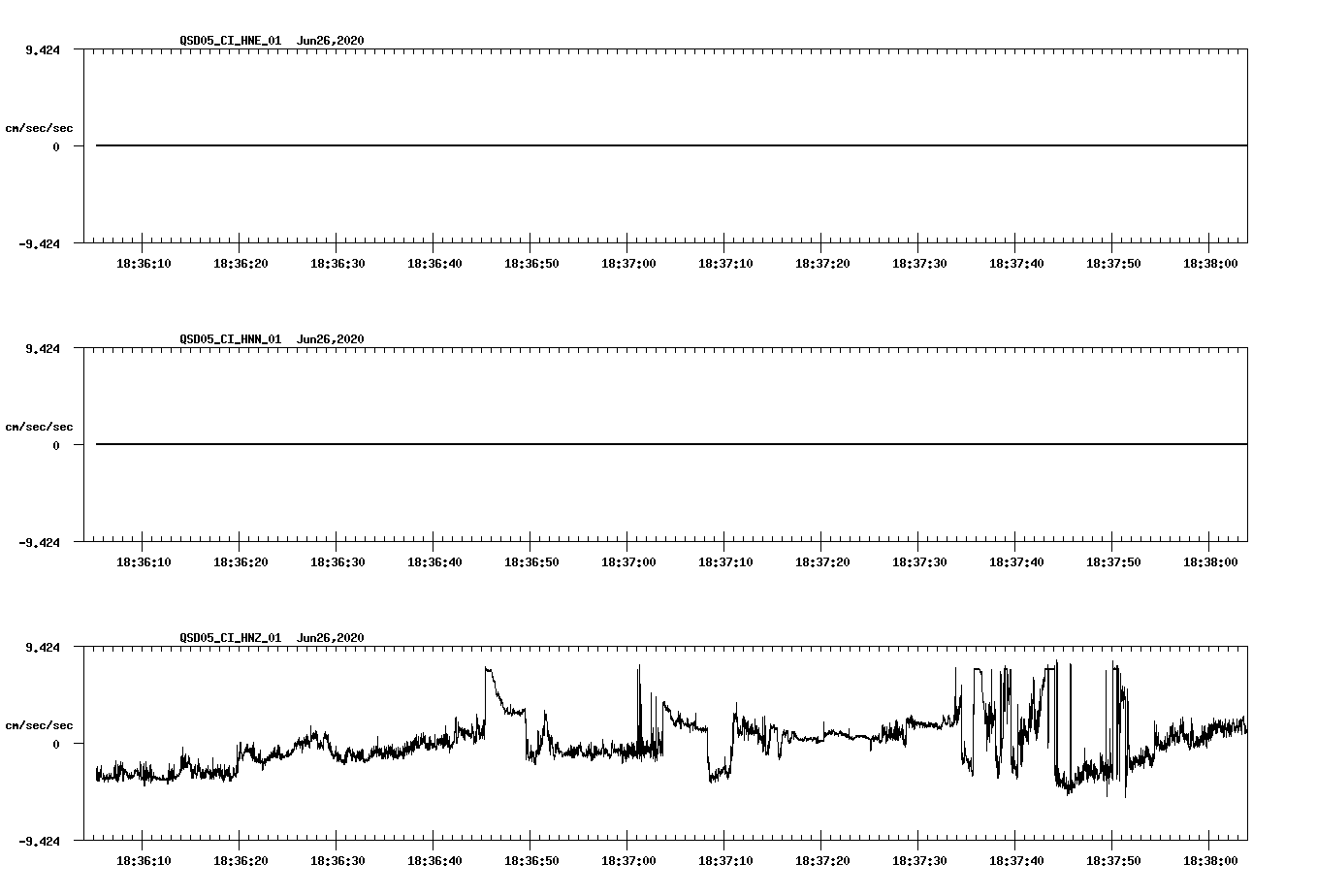Click 18:37:50 time label under HNN plot

(1113, 562)
